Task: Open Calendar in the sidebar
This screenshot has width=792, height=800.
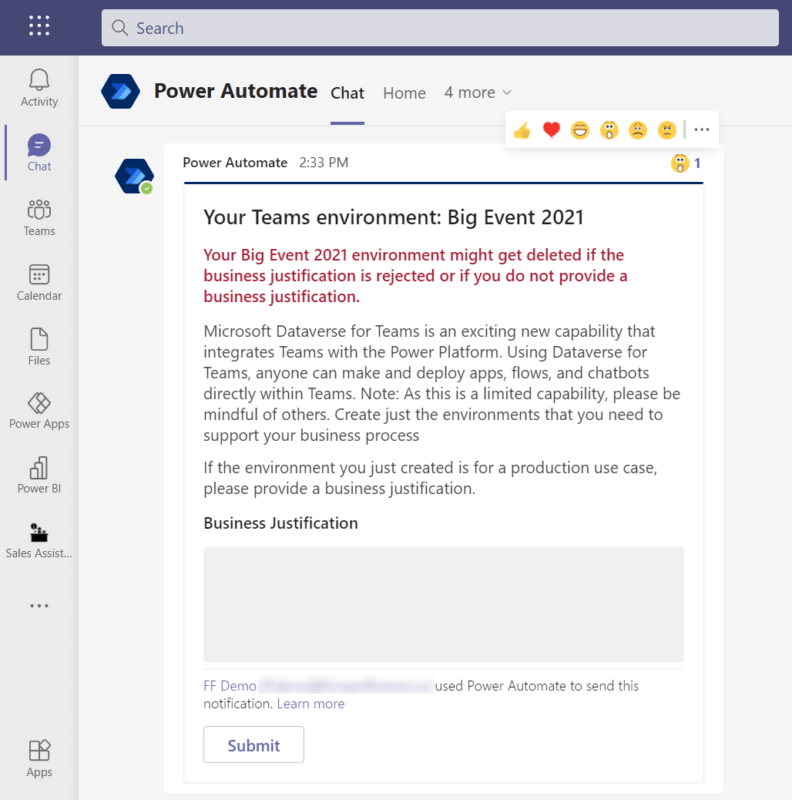Action: 39,282
